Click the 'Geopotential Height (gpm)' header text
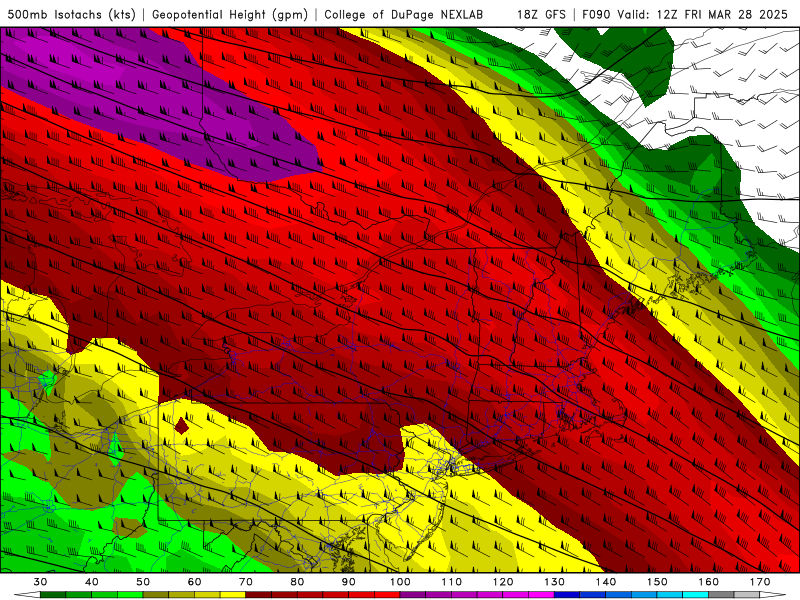The image size is (800, 600). click(230, 15)
